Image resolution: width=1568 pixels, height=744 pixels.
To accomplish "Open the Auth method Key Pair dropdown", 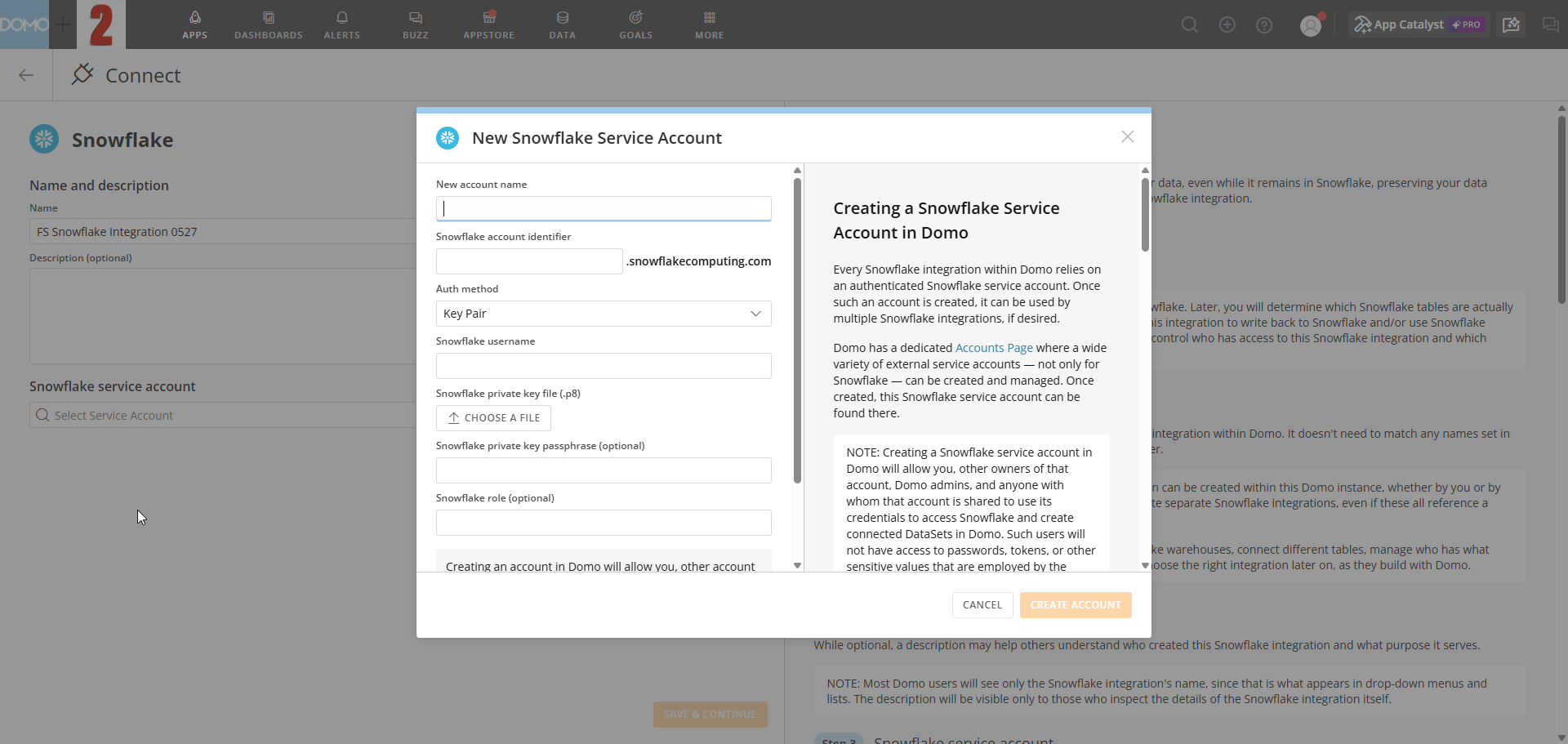I will [604, 314].
